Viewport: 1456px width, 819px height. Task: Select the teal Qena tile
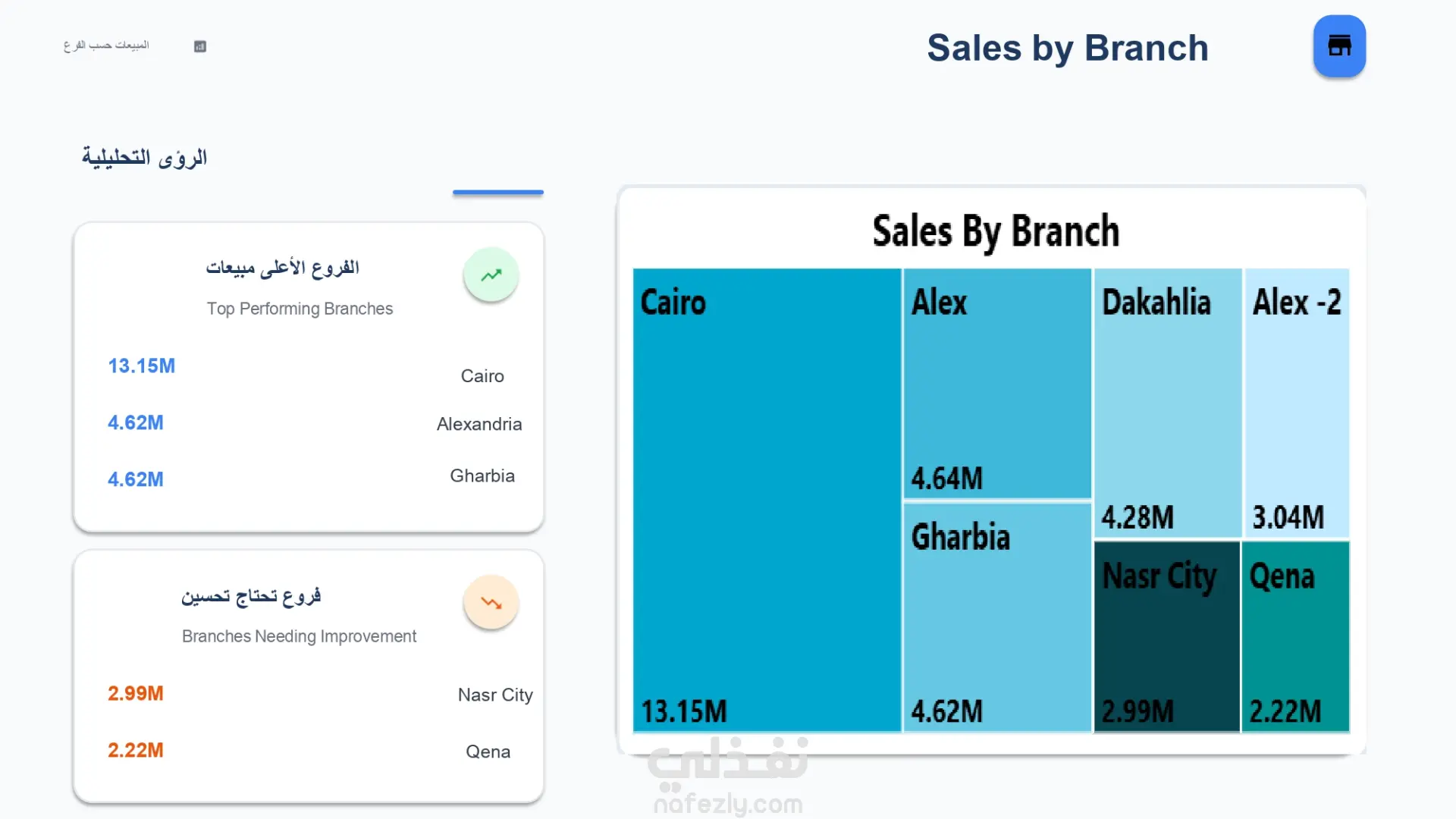(1295, 637)
